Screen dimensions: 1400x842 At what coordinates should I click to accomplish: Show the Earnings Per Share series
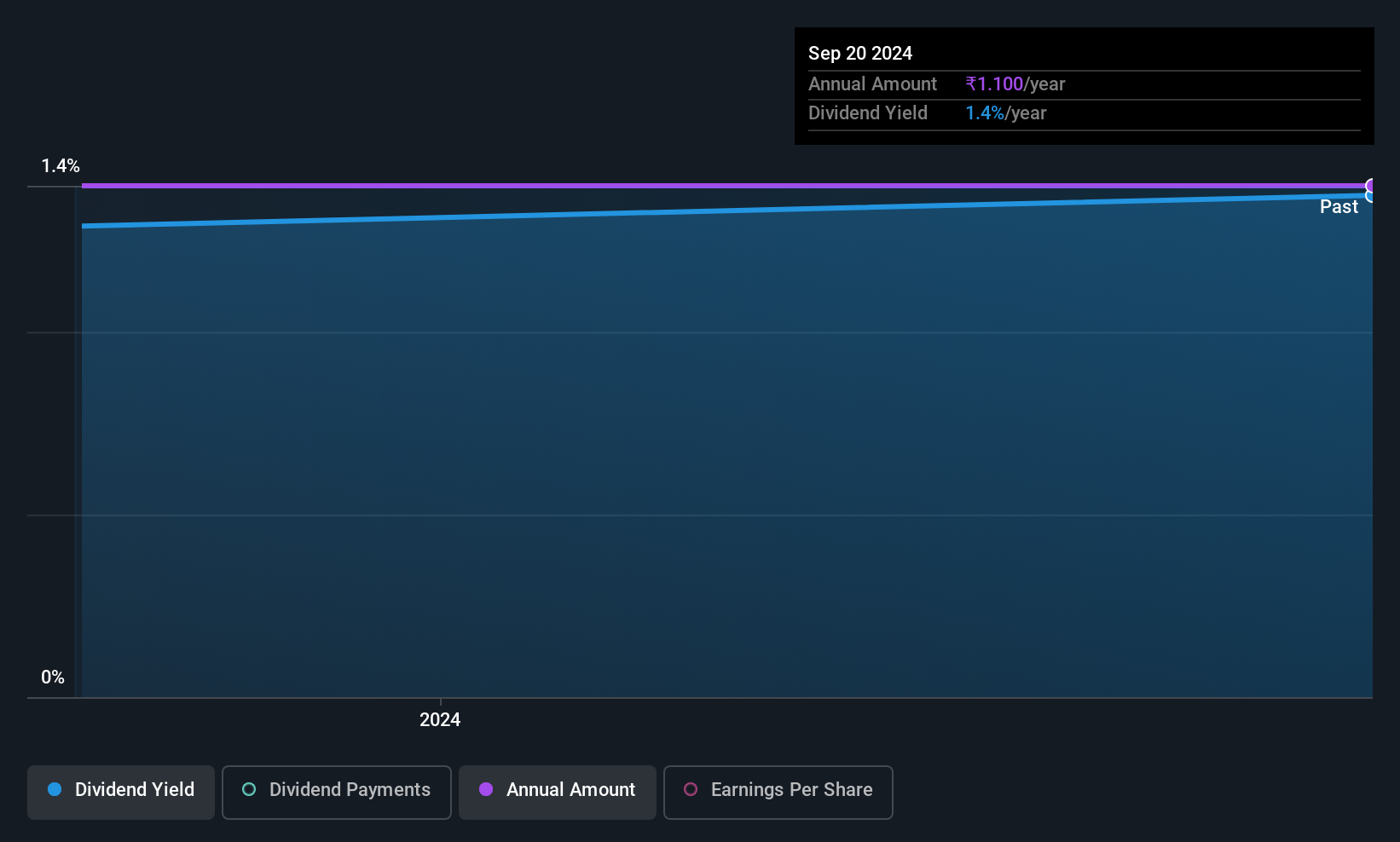(778, 792)
